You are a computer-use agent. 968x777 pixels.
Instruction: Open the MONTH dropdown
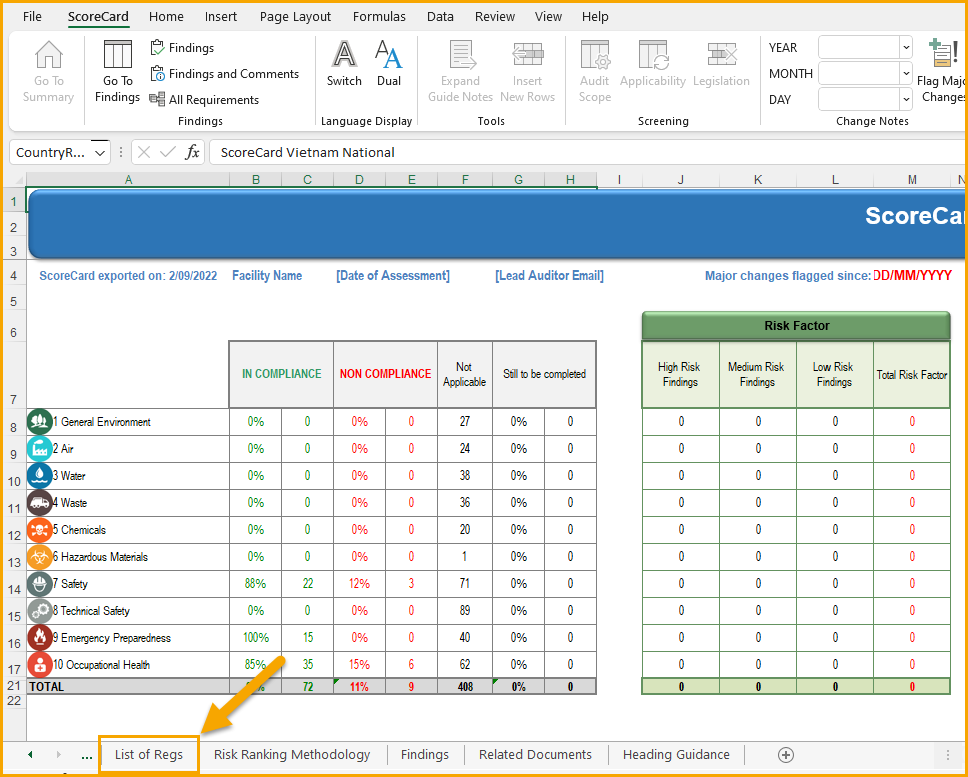click(x=906, y=73)
